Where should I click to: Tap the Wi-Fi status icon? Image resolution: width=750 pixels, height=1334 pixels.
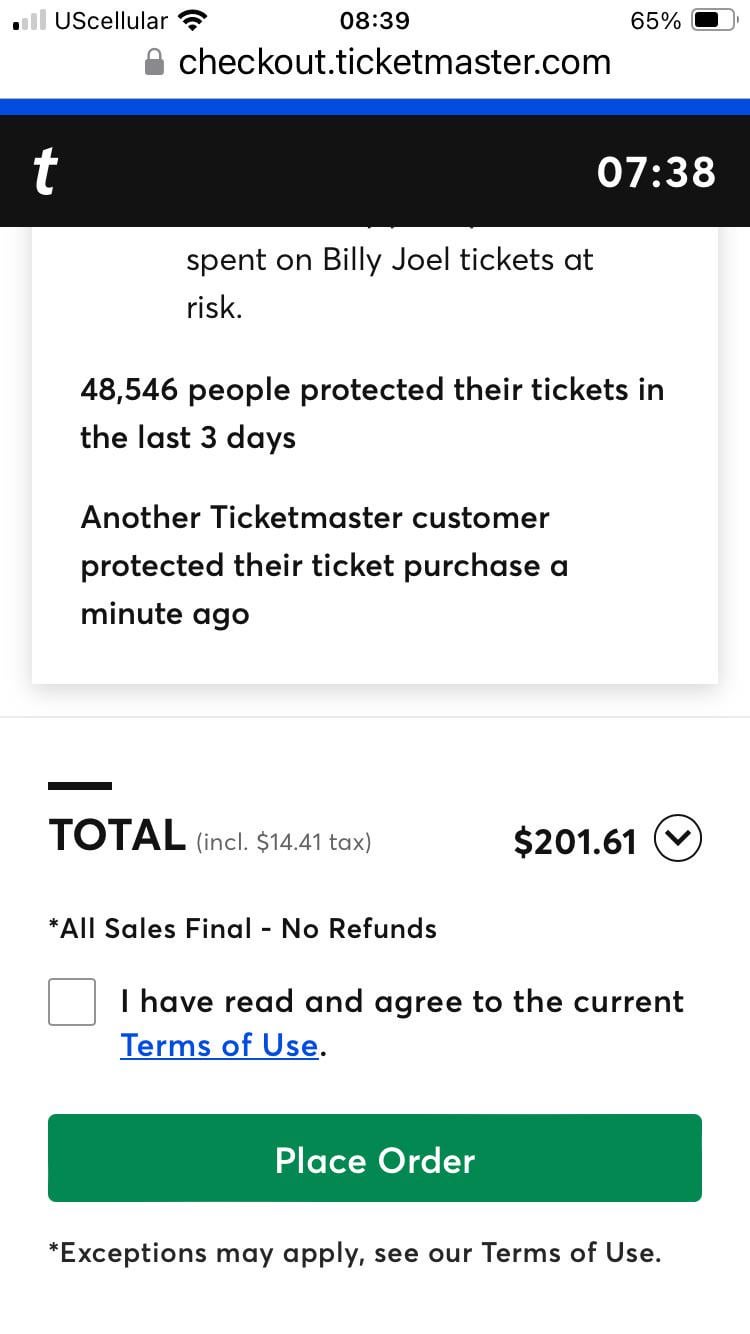click(191, 20)
